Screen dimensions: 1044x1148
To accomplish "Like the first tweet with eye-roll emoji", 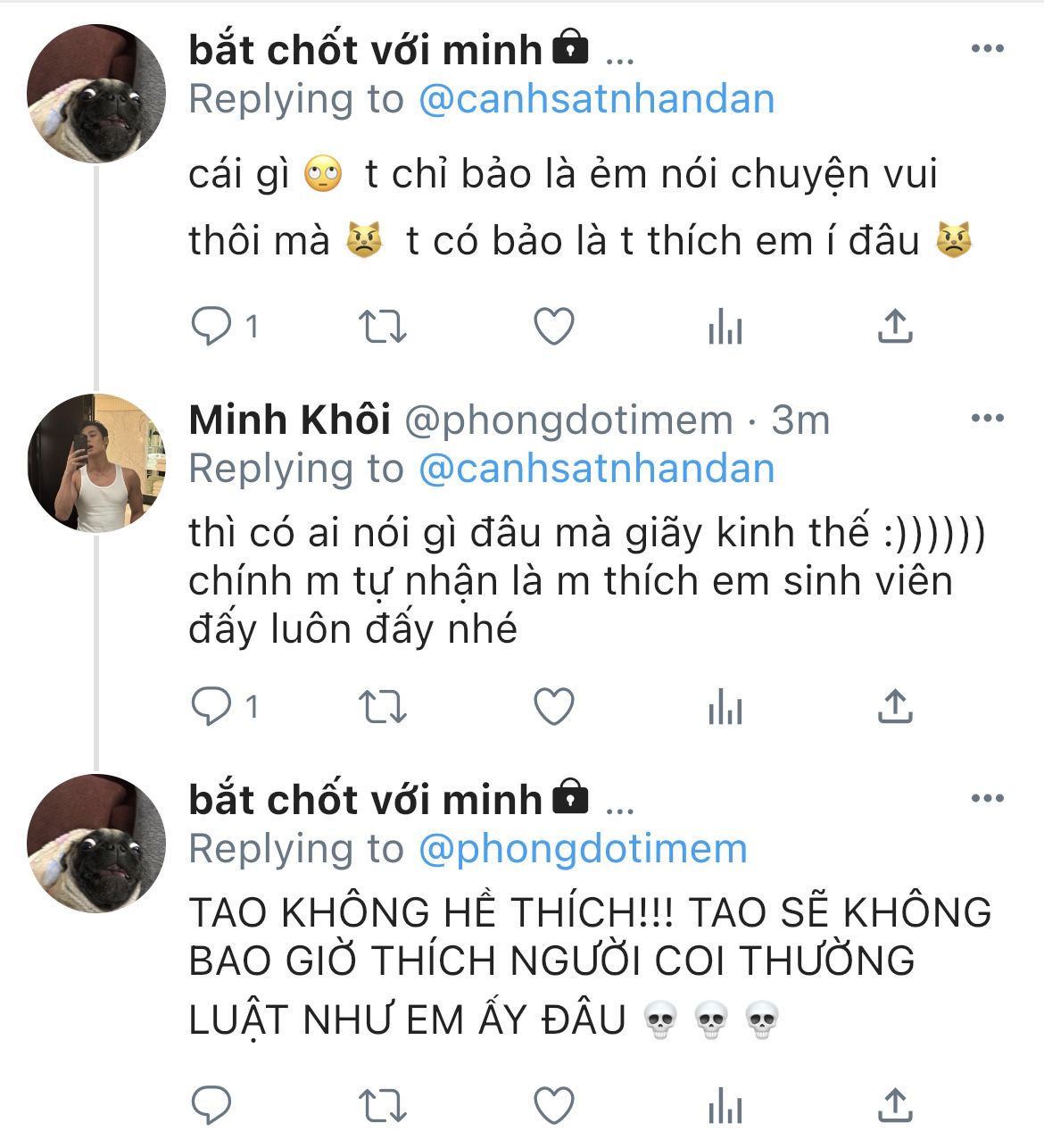I will [x=553, y=328].
